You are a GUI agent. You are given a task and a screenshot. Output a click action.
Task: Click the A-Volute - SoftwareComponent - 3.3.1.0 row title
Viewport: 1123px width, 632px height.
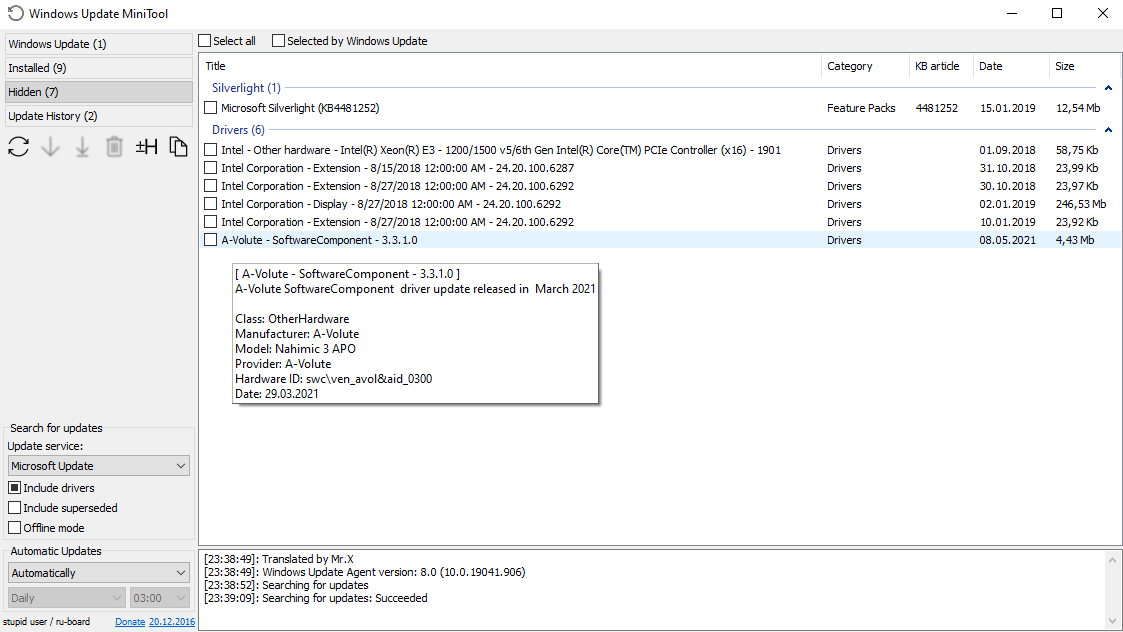[x=319, y=240]
